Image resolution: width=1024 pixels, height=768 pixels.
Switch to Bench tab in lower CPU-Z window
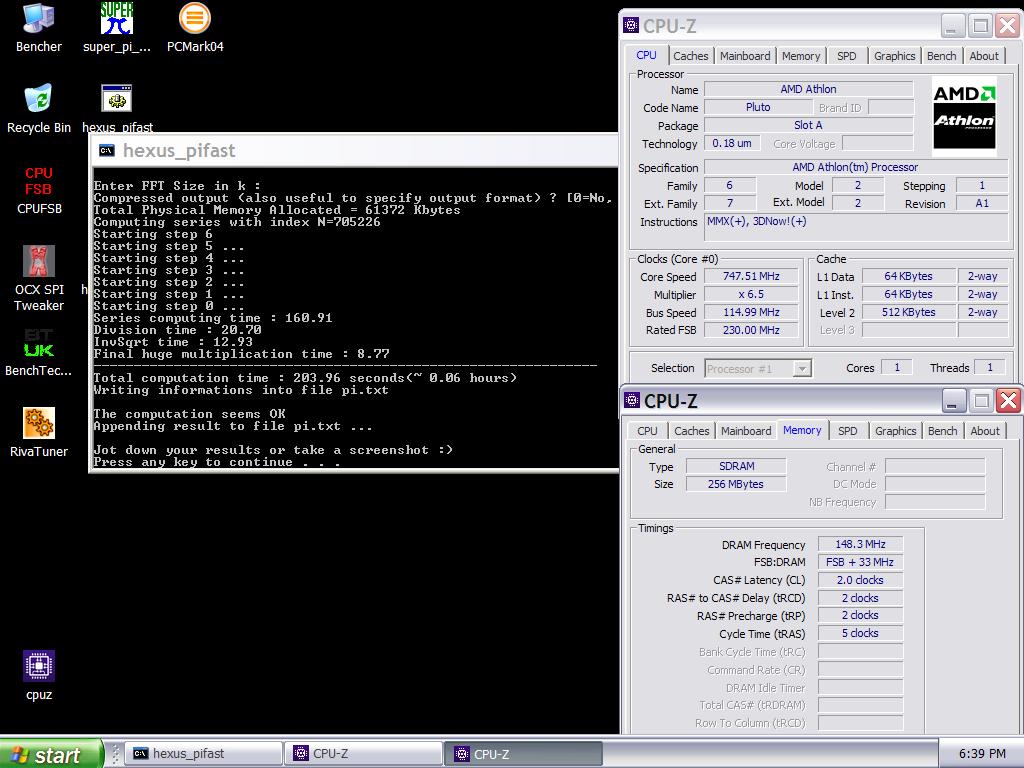(x=942, y=431)
